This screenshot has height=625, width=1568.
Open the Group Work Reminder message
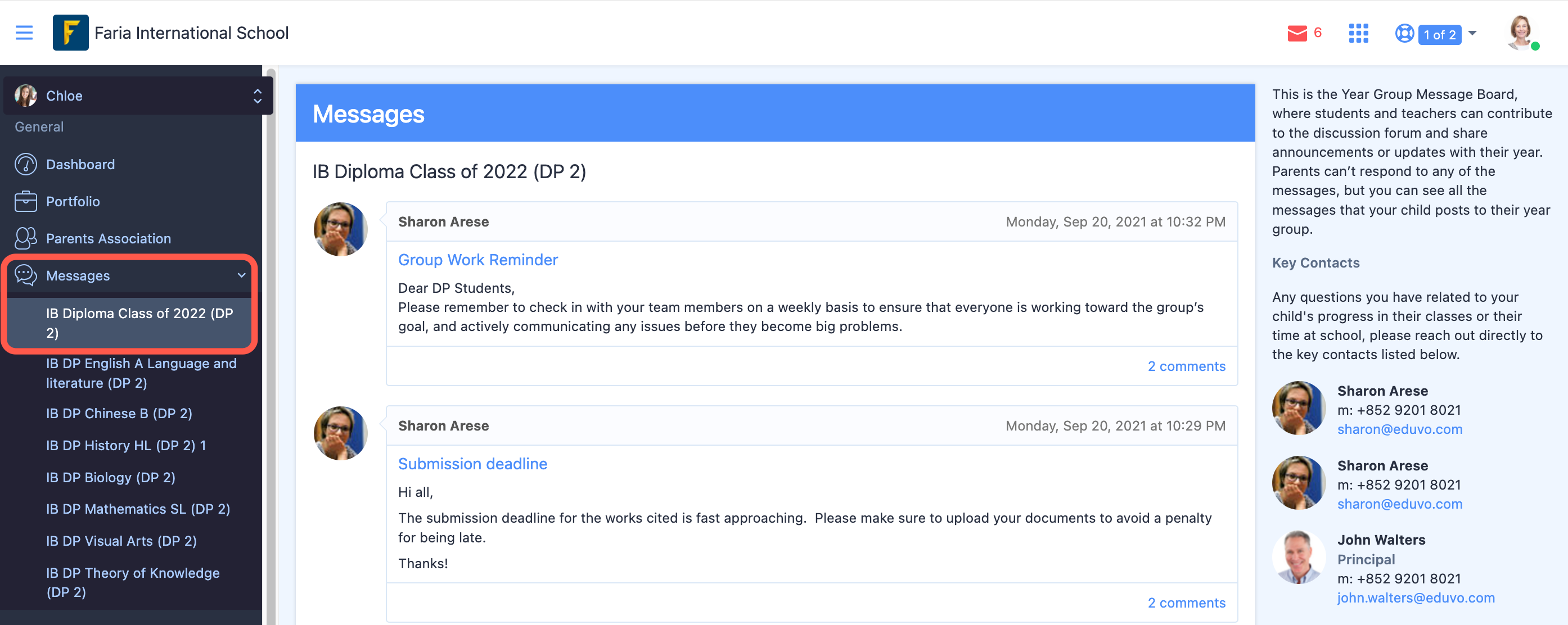tap(478, 260)
